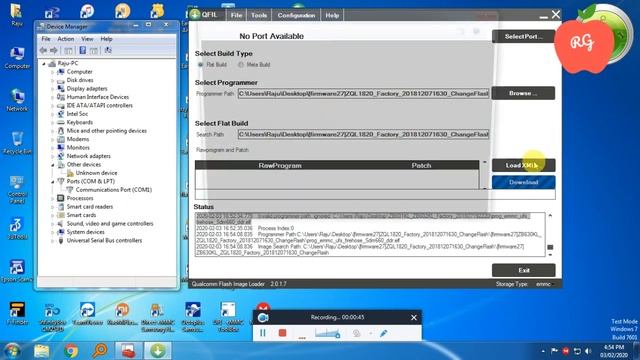640x360 pixels.
Task: Open QFIL File menu
Action: 236,15
